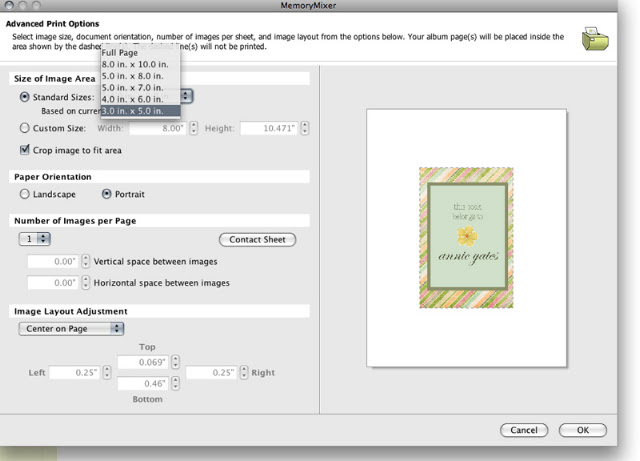This screenshot has height=461, width=640.
Task: Pick 5.0 in. x 7.0 in. size
Action: [x=140, y=87]
